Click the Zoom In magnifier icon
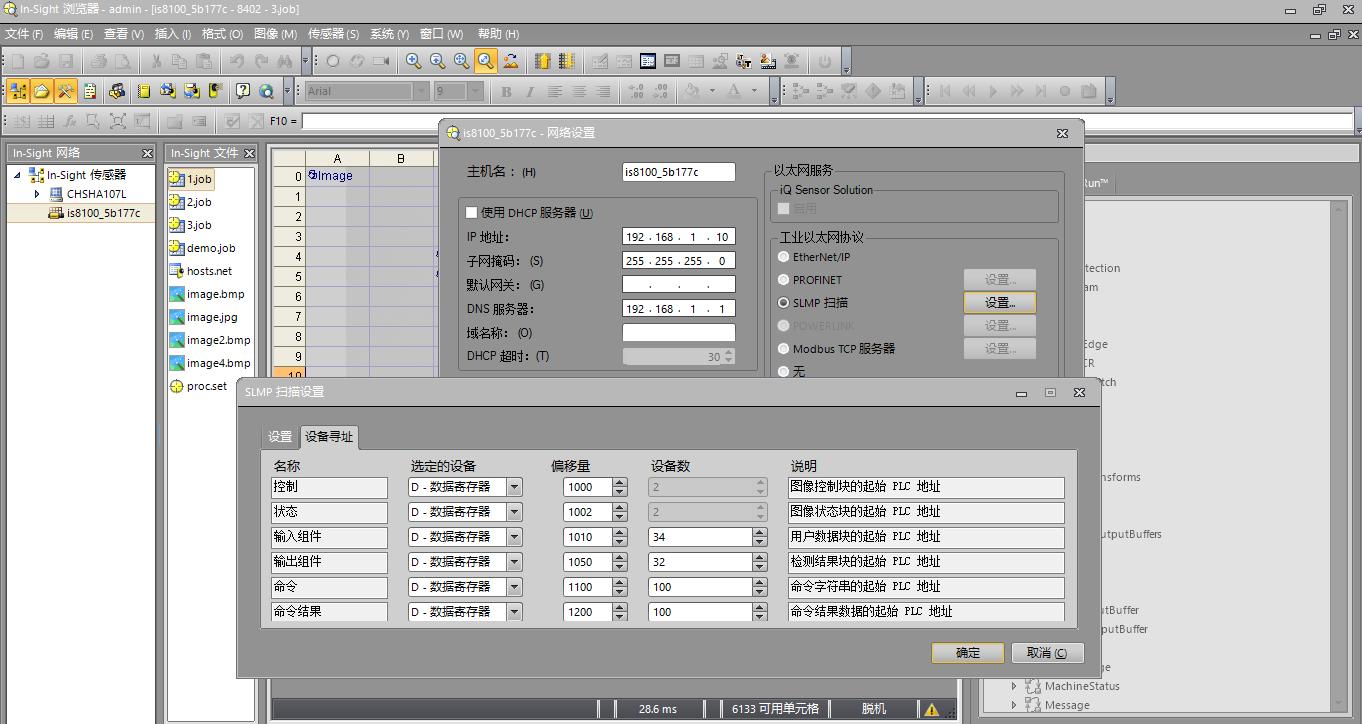The width and height of the screenshot is (1362, 724). click(x=413, y=61)
